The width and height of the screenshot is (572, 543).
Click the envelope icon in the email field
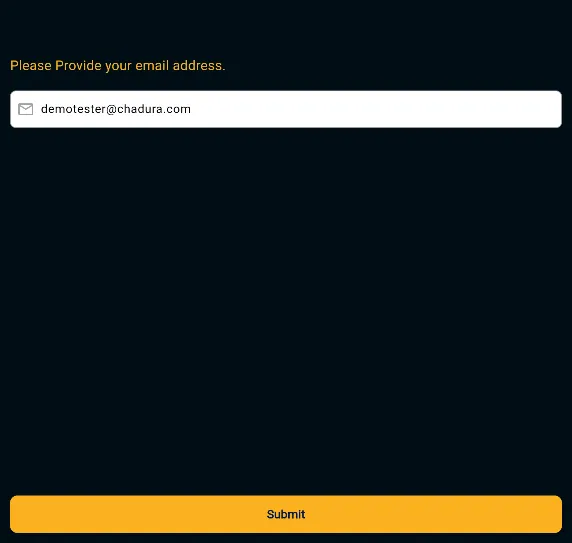[26, 109]
